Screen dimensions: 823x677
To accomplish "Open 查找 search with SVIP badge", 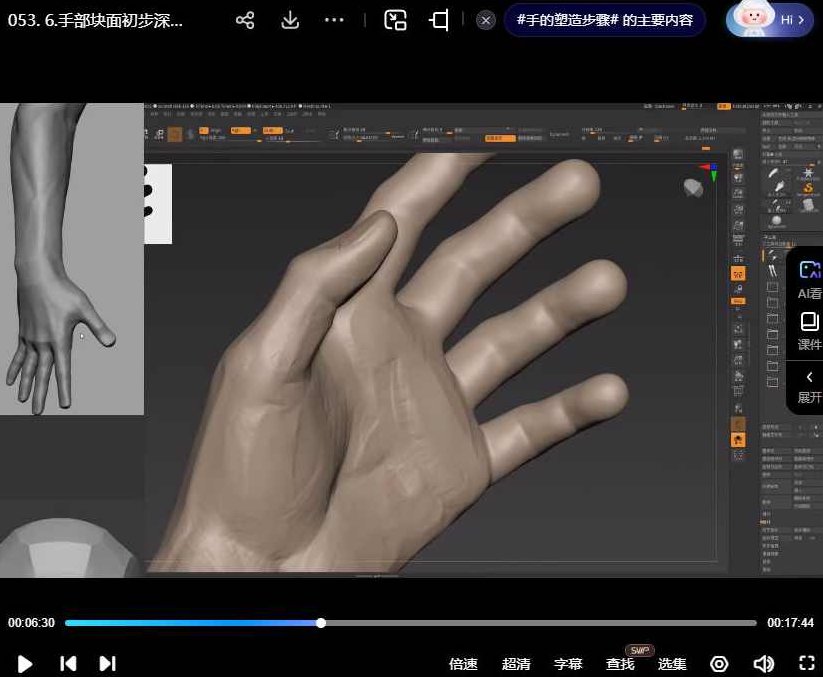I will (620, 663).
